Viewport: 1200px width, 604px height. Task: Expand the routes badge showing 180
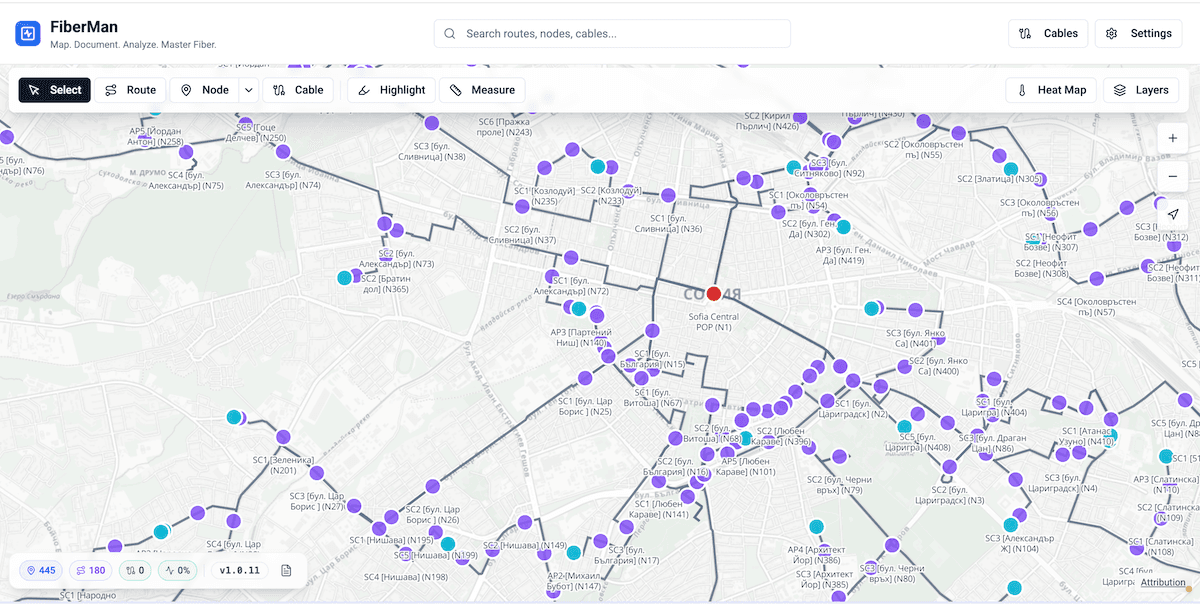coord(91,570)
